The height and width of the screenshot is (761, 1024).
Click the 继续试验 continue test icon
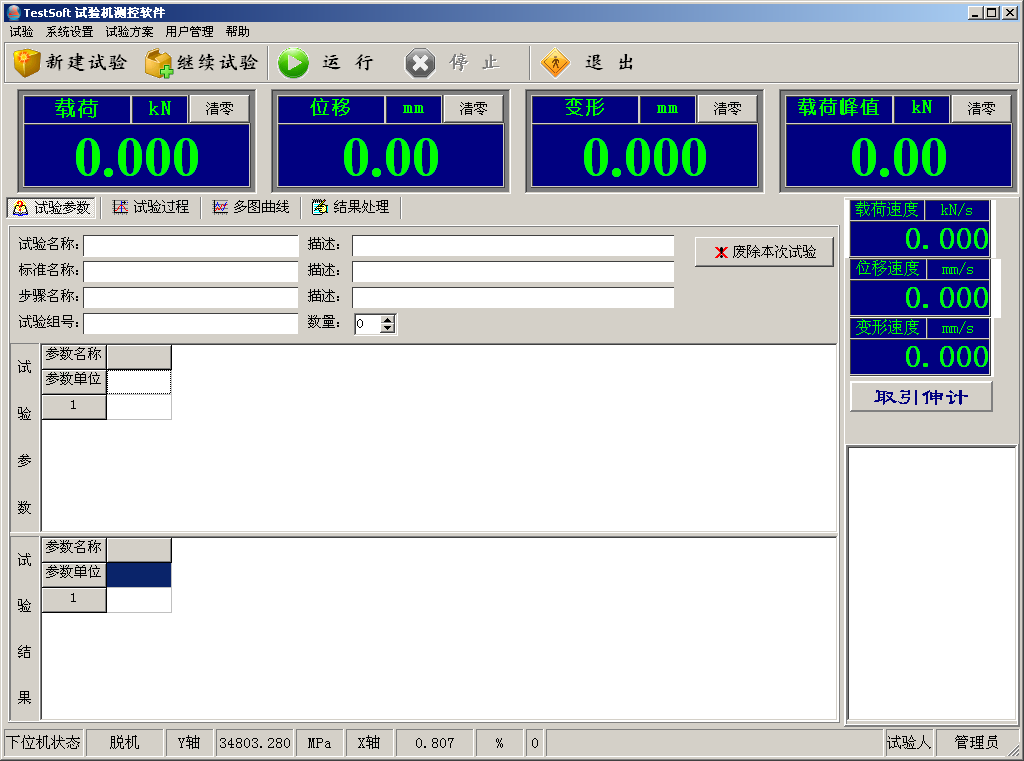pyautogui.click(x=159, y=63)
